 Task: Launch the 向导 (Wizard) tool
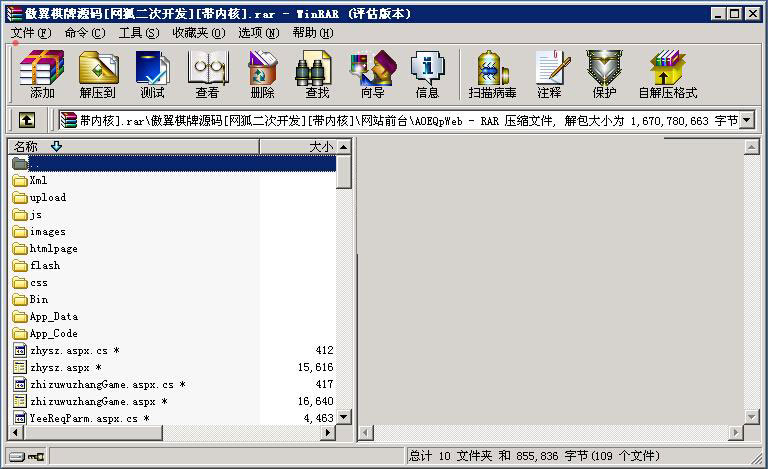tap(372, 75)
